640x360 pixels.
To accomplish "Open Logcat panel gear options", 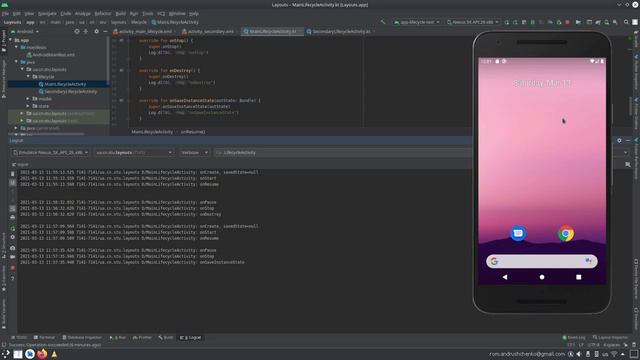I will tap(619, 140).
